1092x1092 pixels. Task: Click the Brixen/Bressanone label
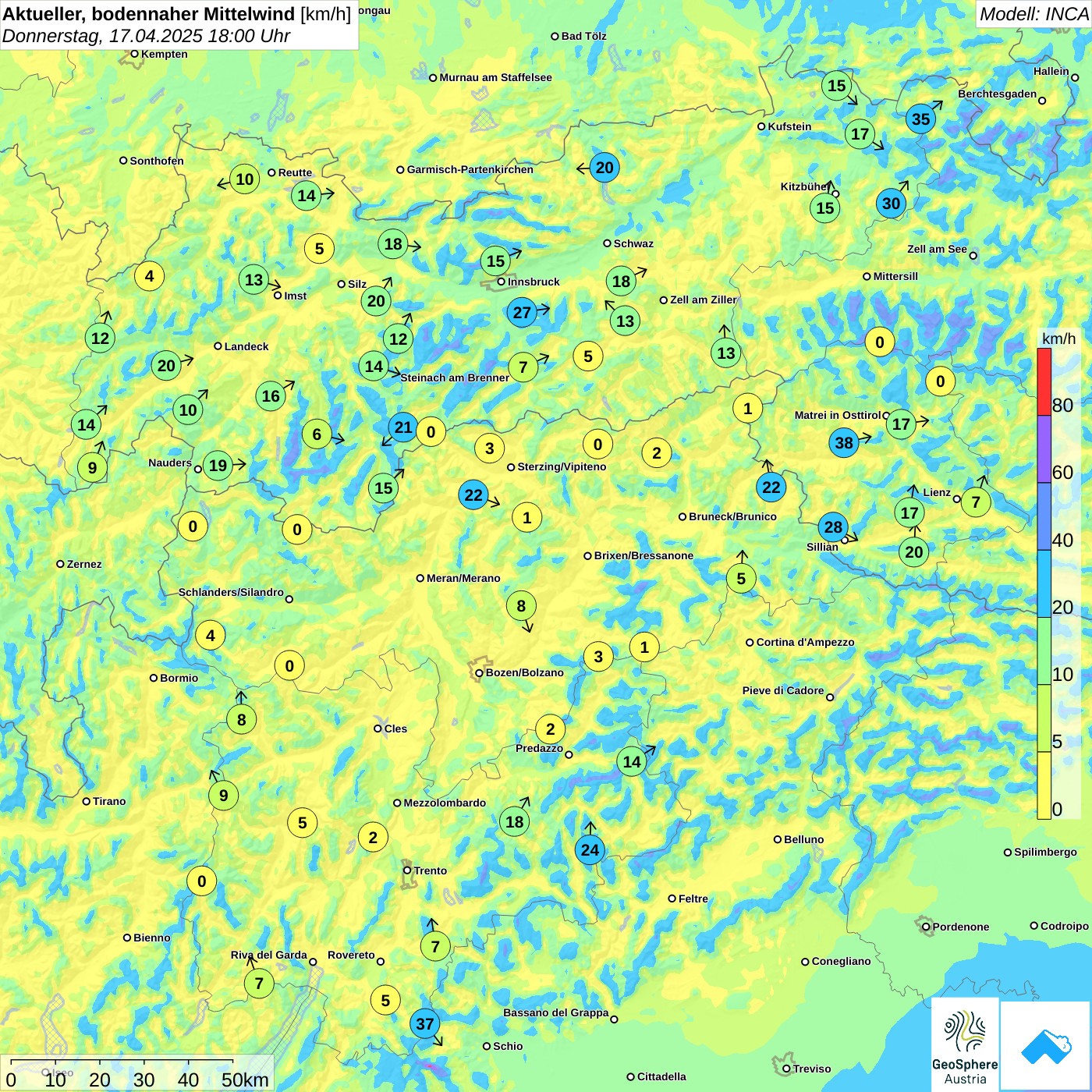pos(643,555)
